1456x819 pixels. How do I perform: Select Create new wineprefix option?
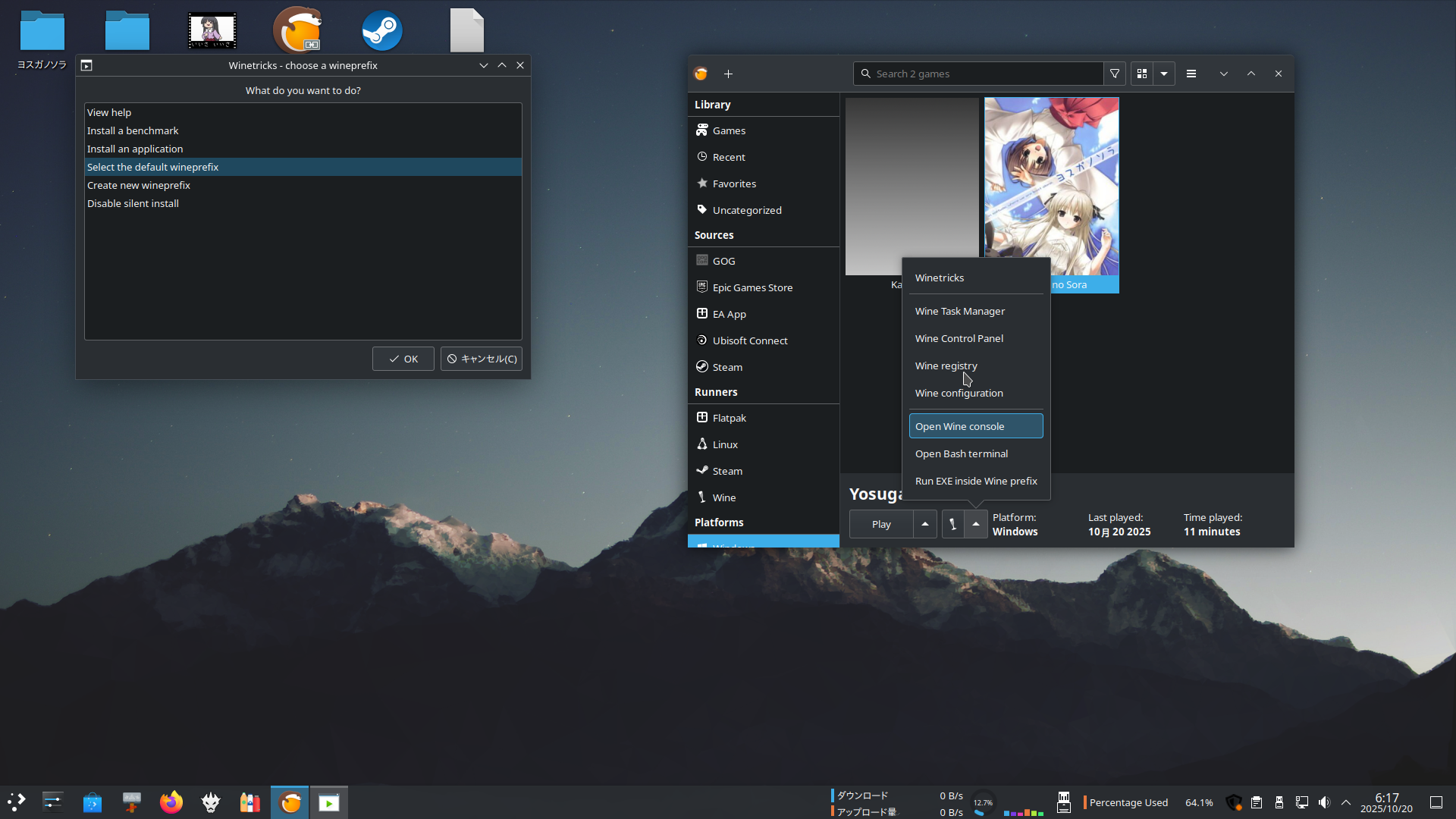click(x=139, y=185)
